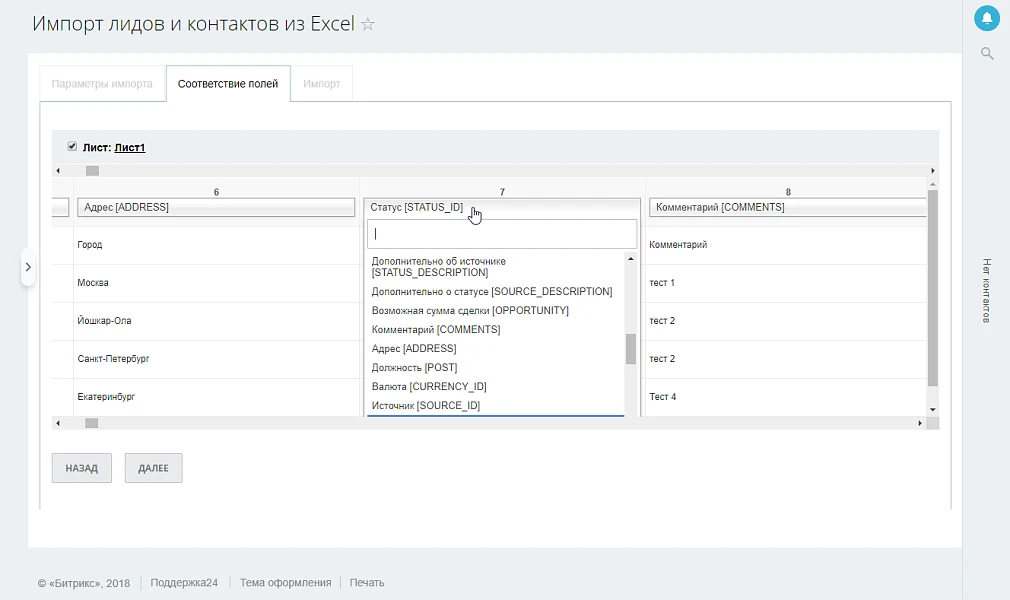Click table vertical scrollbar down arrow
The height and width of the screenshot is (600, 1010).
933,410
